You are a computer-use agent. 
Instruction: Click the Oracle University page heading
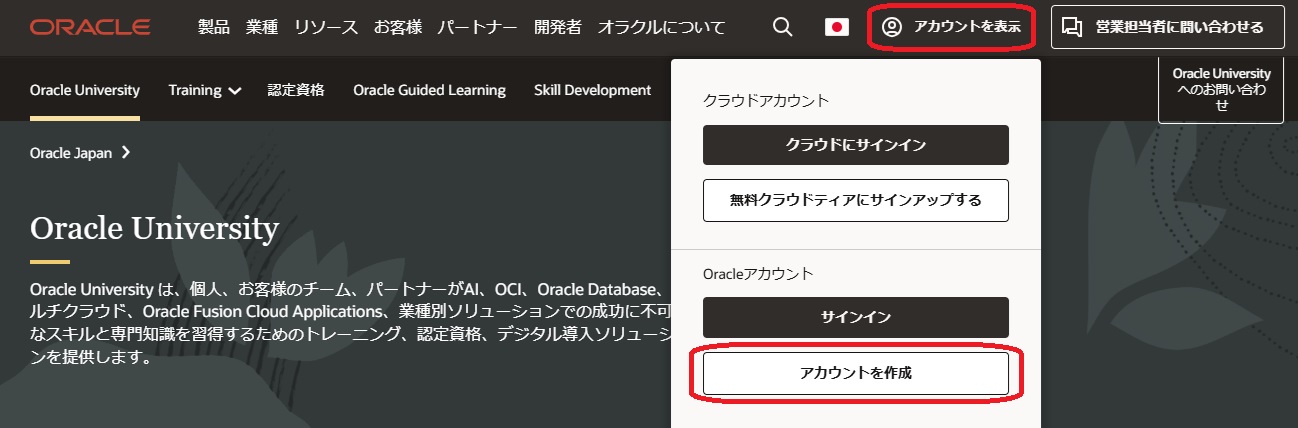coord(154,229)
